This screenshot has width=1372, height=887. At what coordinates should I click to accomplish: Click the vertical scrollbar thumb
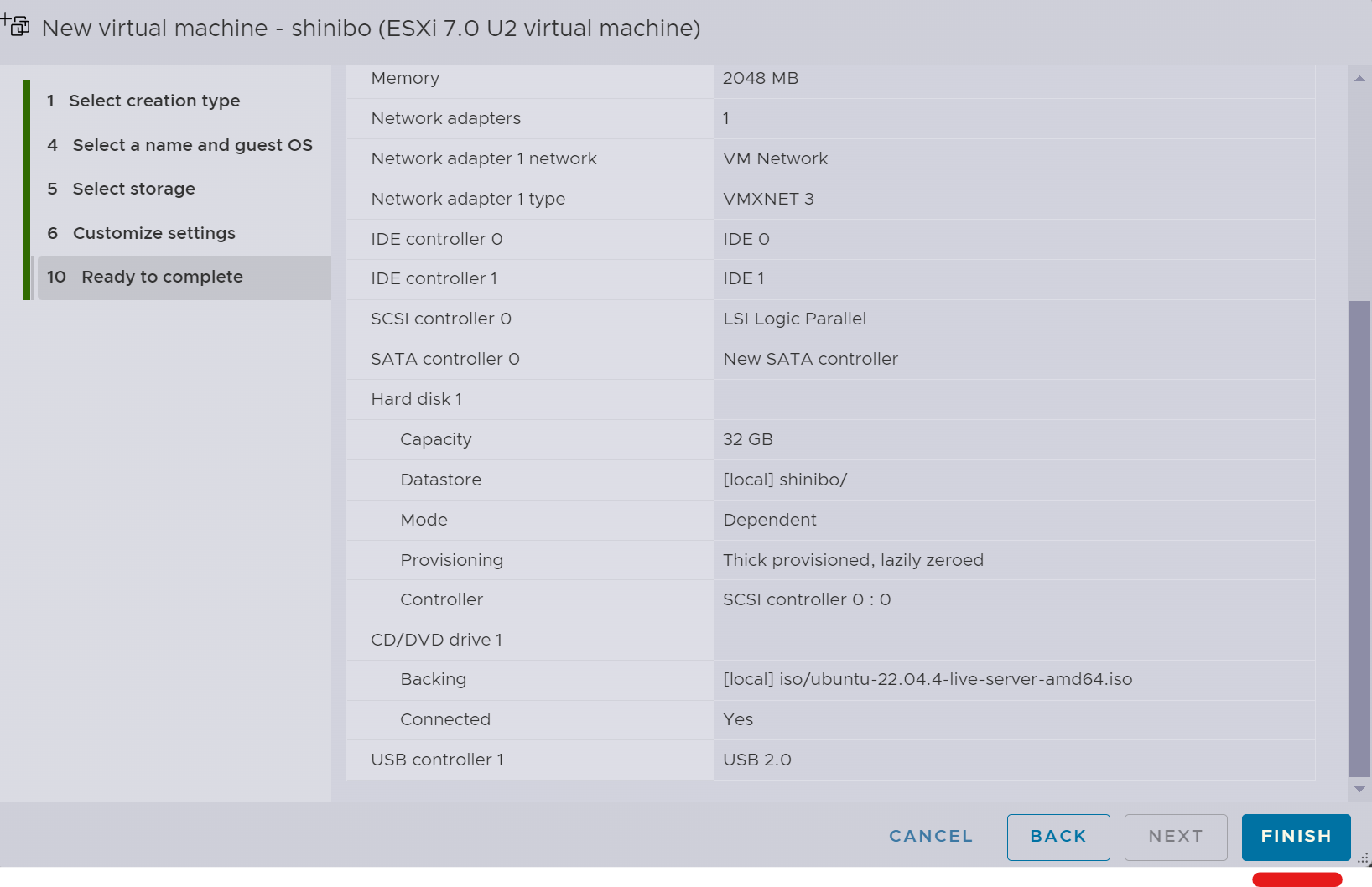point(1359,538)
